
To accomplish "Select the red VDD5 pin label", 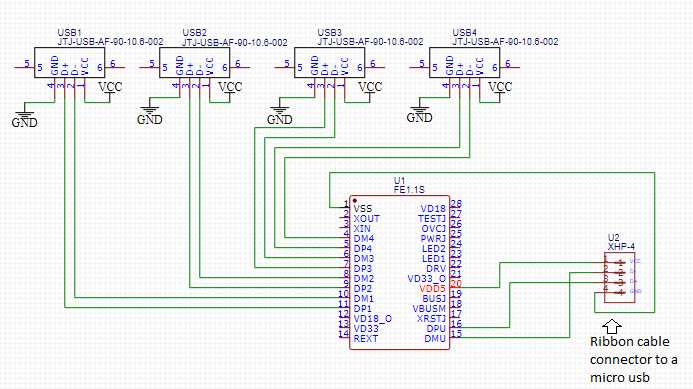I will (x=433, y=289).
